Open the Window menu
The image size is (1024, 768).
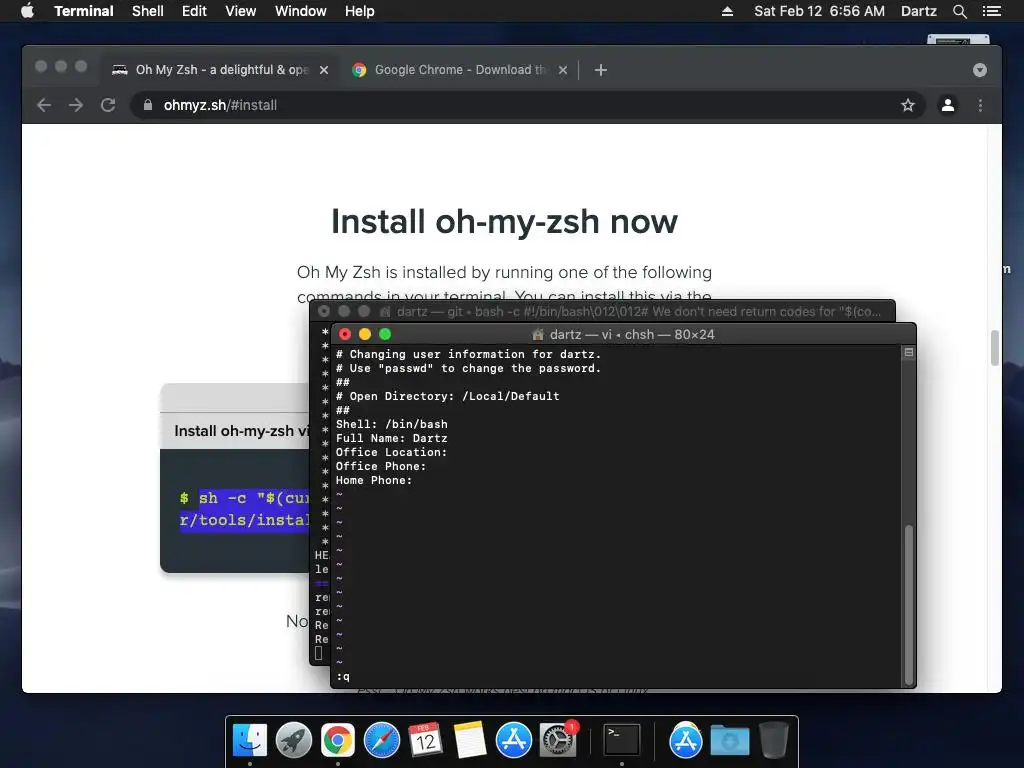pos(300,11)
